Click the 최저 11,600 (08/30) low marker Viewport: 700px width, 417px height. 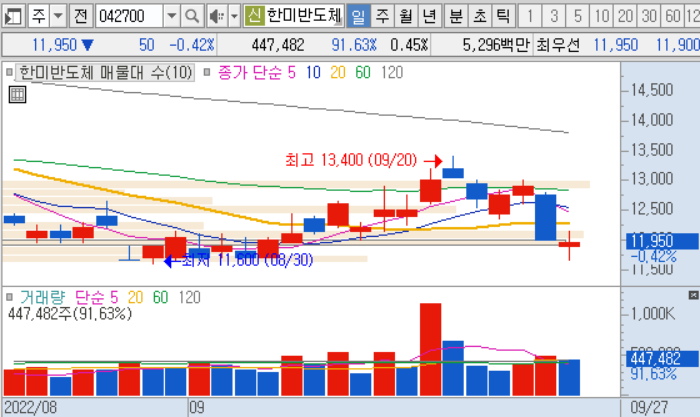247,260
